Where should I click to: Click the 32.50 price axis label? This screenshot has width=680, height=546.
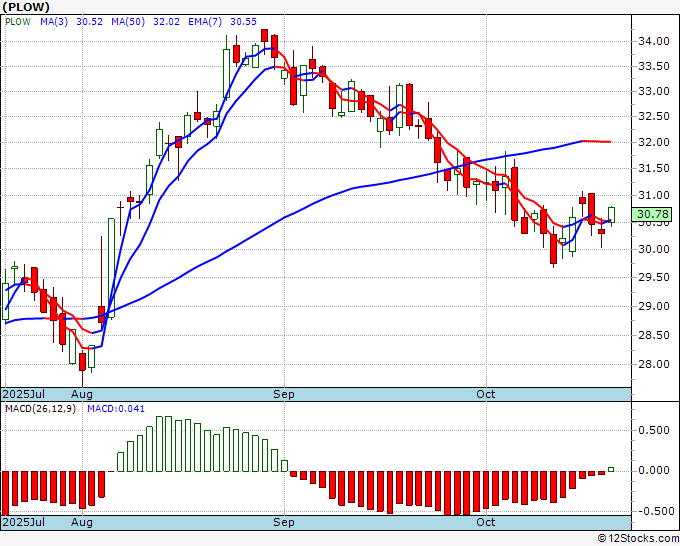click(x=654, y=116)
